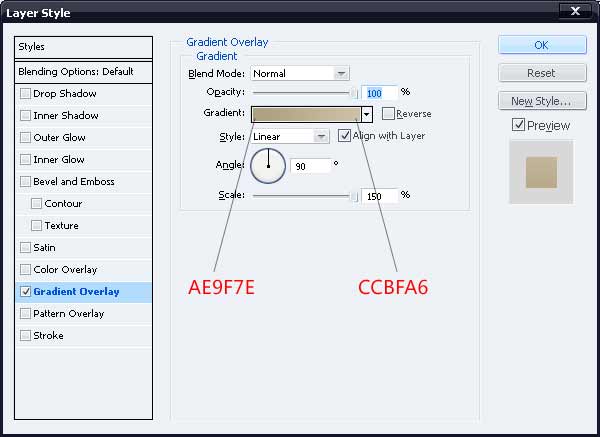Select the Inner Shadow label
Image resolution: width=600 pixels, height=437 pixels.
(66, 116)
